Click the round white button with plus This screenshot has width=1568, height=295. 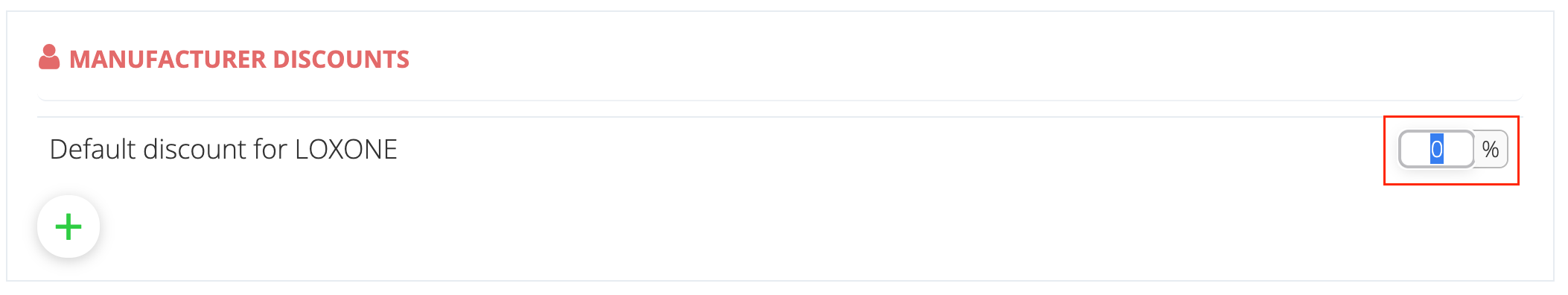pyautogui.click(x=68, y=226)
